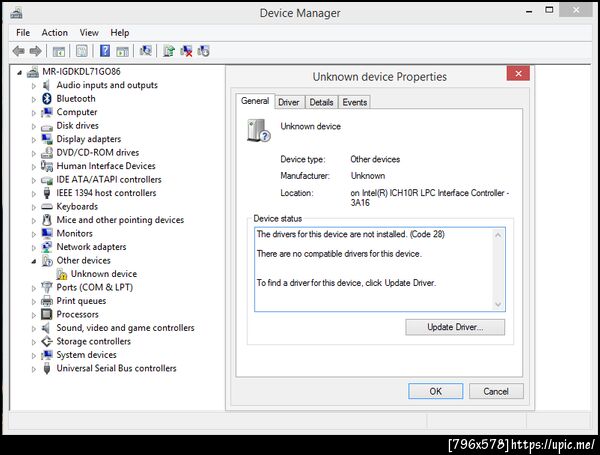This screenshot has width=600, height=455.
Task: Expand Audio inputs and outputs
Action: click(34, 86)
